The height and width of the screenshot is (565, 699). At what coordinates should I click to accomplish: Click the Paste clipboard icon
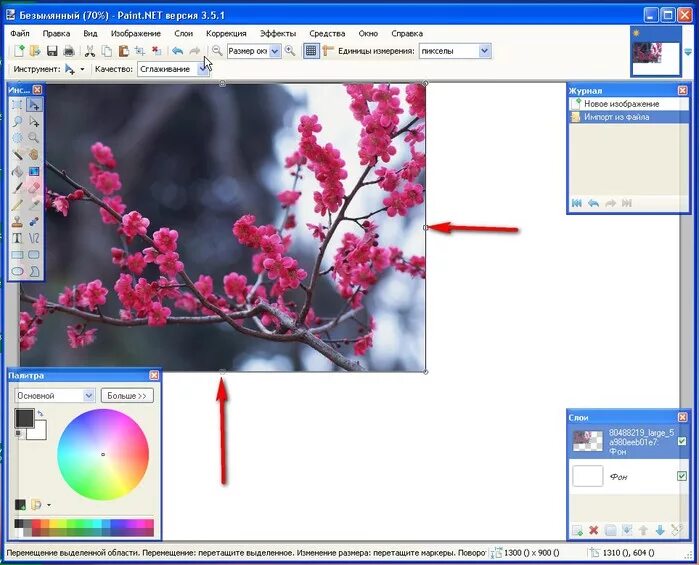tap(123, 51)
